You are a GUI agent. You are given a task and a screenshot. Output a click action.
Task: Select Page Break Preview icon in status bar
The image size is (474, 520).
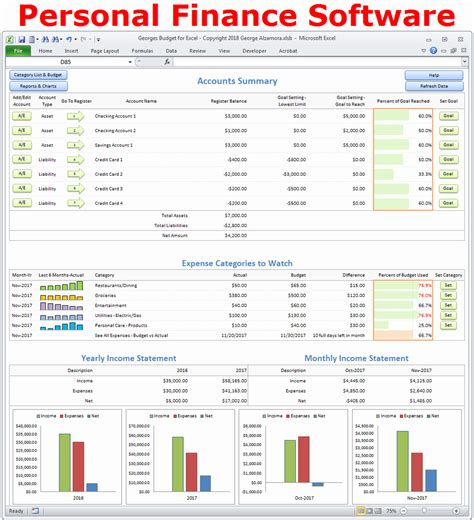click(x=378, y=511)
